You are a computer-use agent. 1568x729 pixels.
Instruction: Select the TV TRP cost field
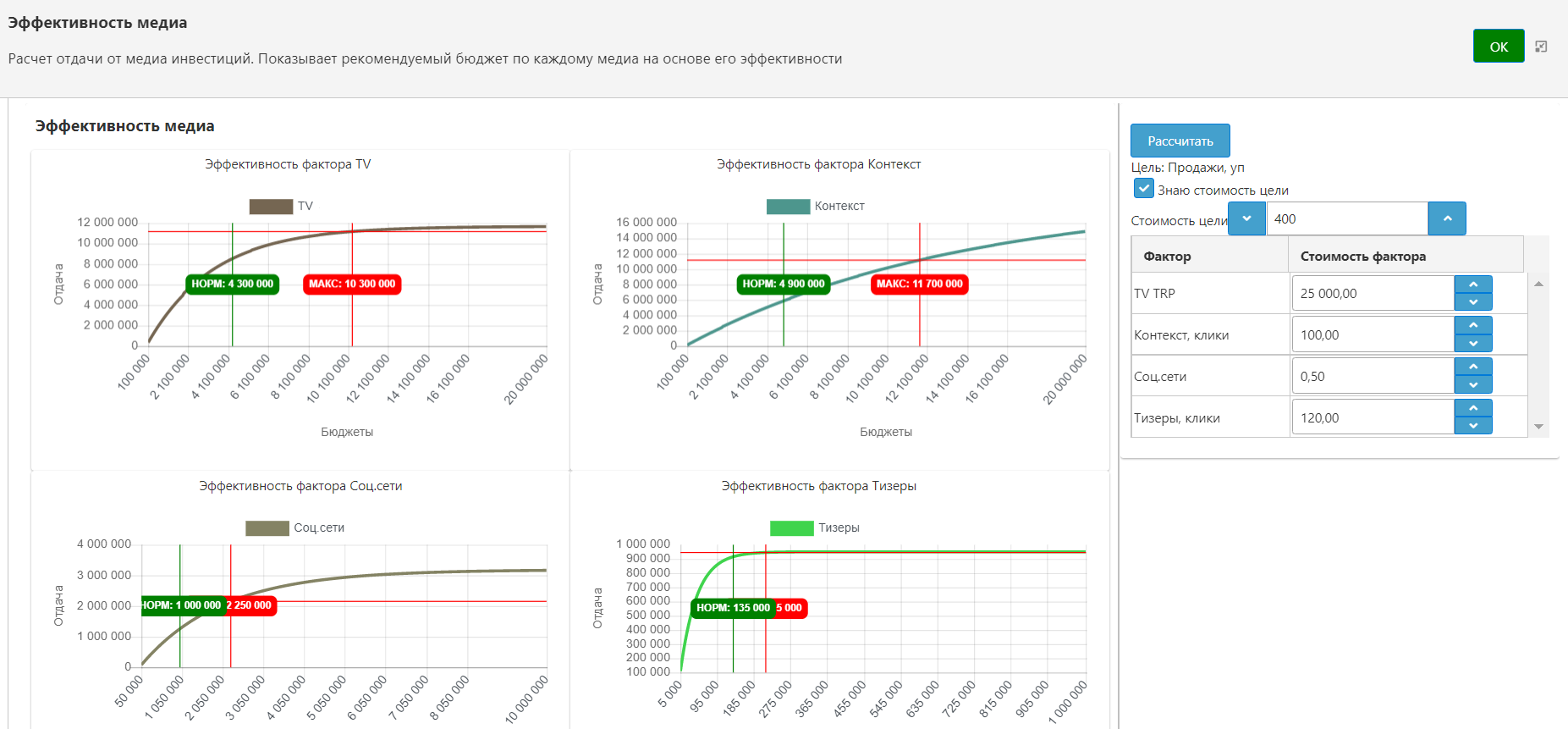1373,293
